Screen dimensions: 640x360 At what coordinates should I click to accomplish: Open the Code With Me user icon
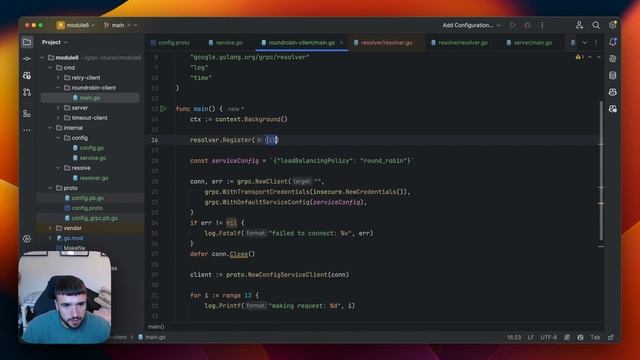click(x=579, y=25)
